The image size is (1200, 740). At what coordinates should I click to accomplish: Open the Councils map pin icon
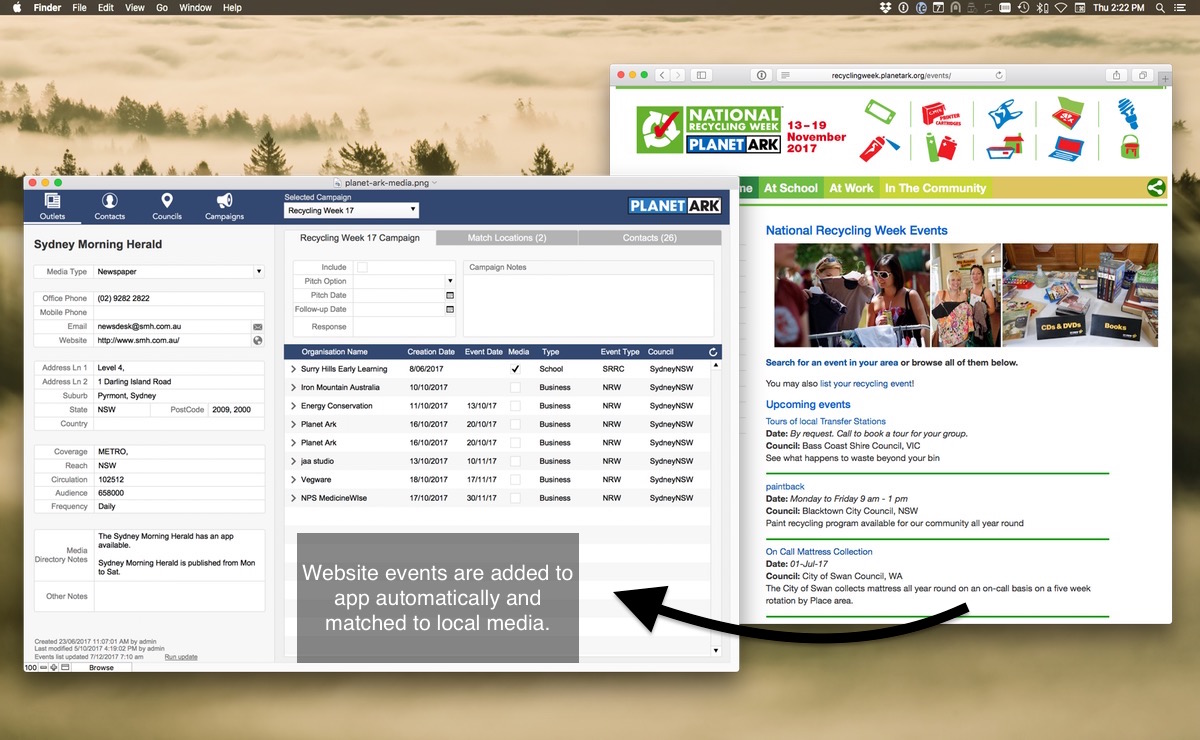click(167, 201)
